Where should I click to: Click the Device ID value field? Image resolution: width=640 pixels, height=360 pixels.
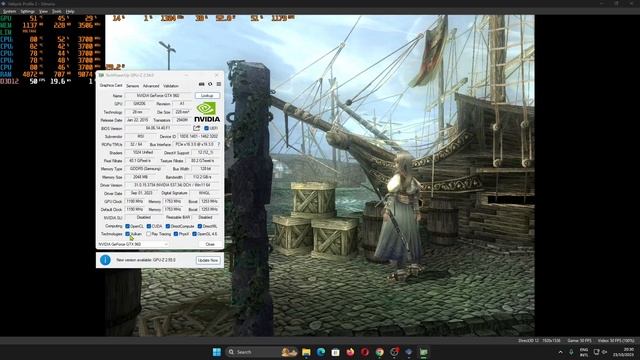tap(199, 136)
